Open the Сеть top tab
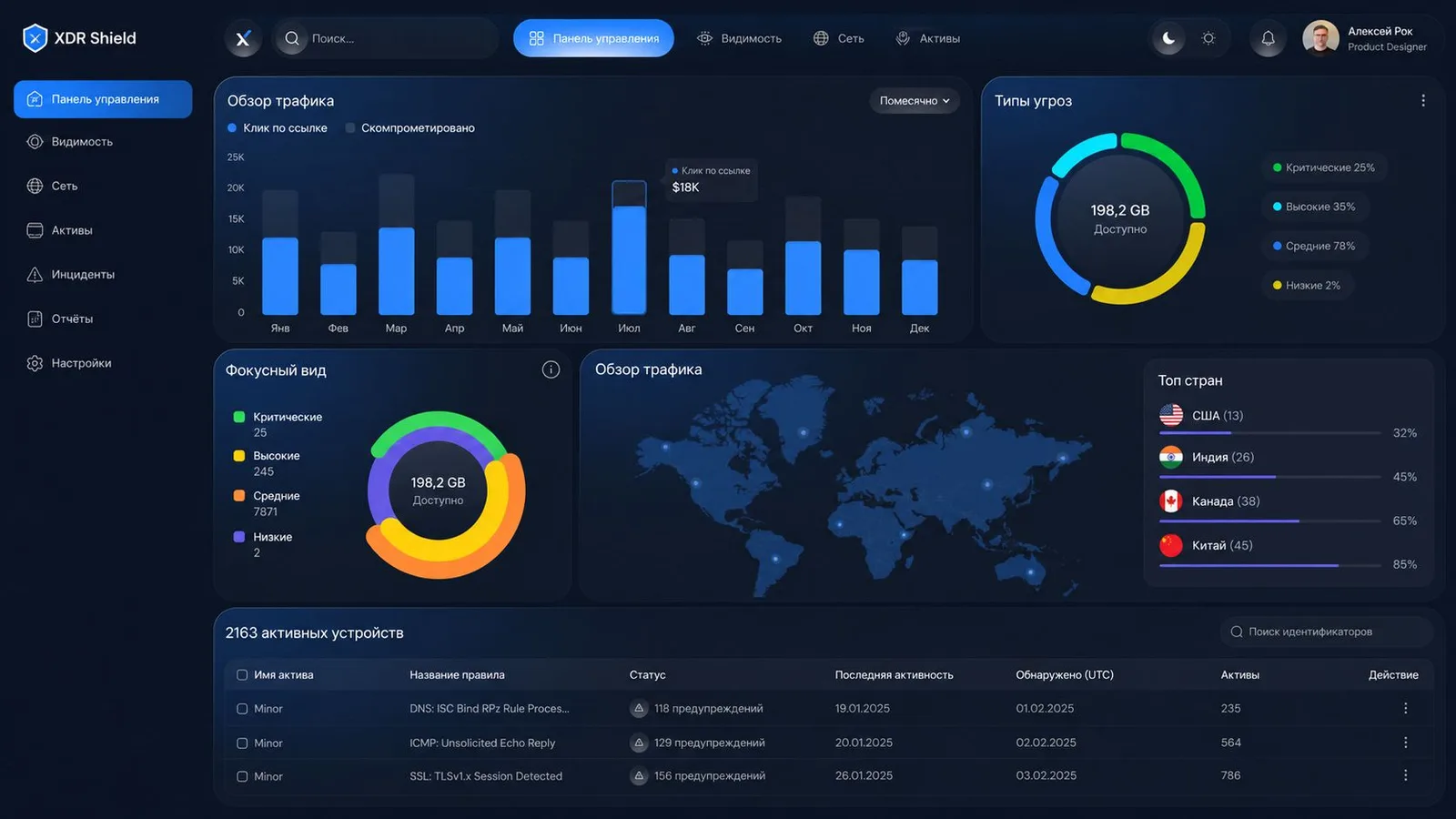Viewport: 1456px width, 819px height. (x=838, y=38)
